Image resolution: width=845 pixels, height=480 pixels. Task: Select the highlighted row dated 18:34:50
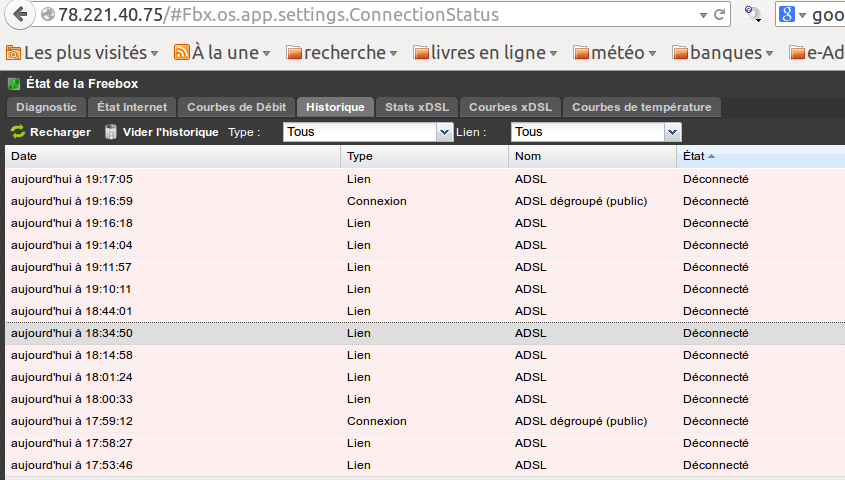[x=425, y=333]
